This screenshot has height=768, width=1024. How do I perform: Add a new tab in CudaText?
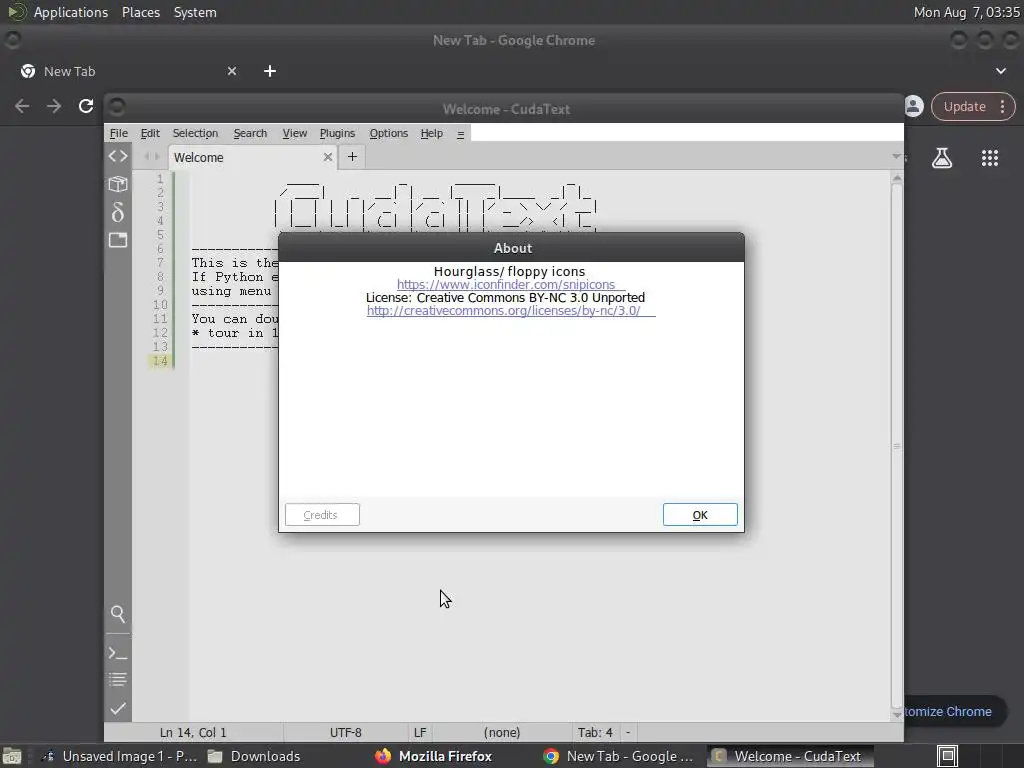[352, 157]
